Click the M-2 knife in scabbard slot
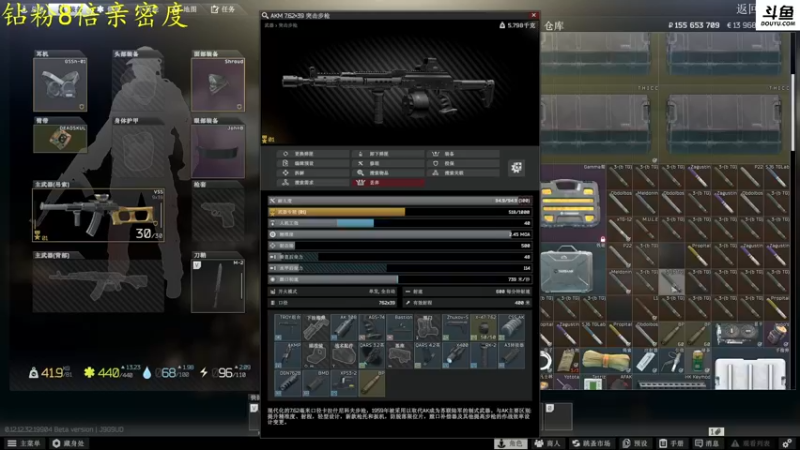Viewport: 800px width, 450px height. [x=218, y=285]
